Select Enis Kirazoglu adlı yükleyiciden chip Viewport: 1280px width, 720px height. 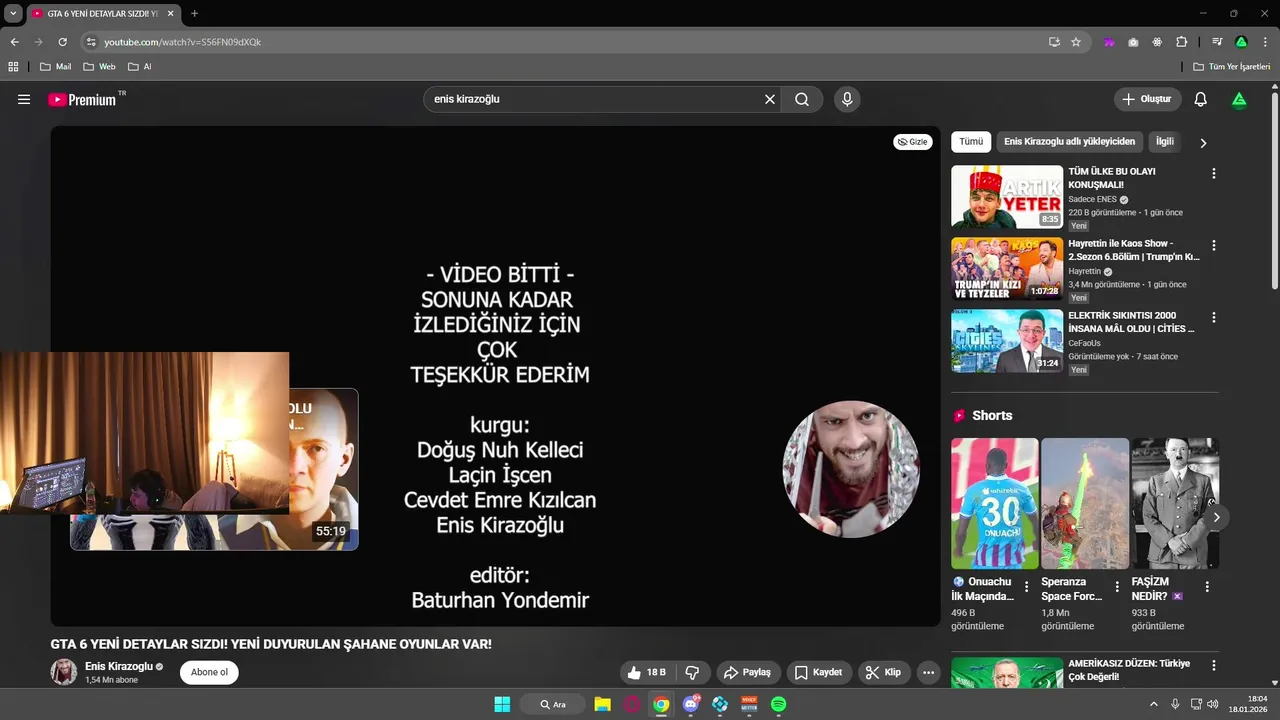click(1070, 142)
